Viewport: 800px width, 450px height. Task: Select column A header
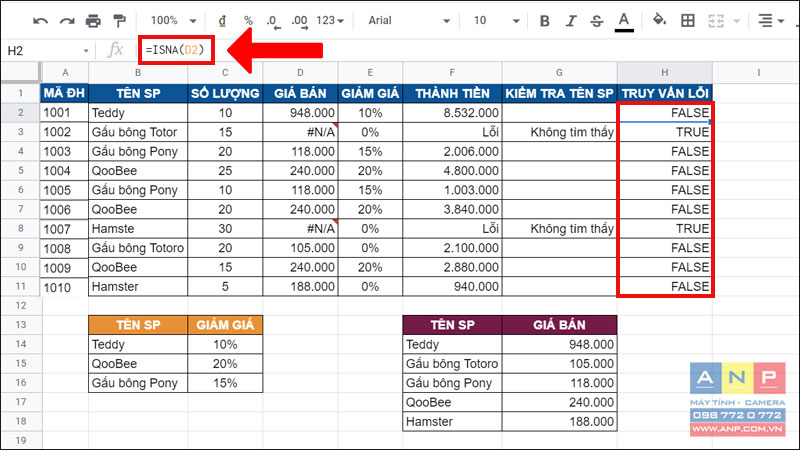(x=65, y=72)
